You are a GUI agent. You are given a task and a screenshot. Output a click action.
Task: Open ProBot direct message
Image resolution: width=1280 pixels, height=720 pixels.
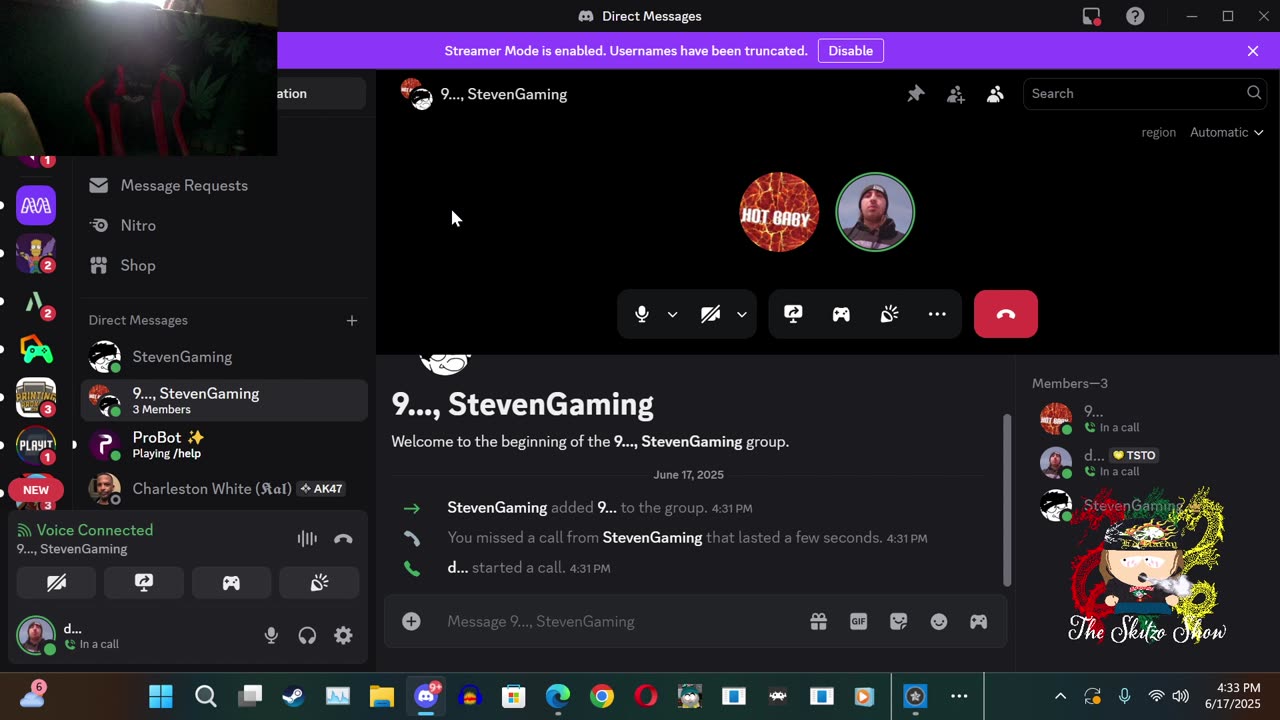[224, 444]
